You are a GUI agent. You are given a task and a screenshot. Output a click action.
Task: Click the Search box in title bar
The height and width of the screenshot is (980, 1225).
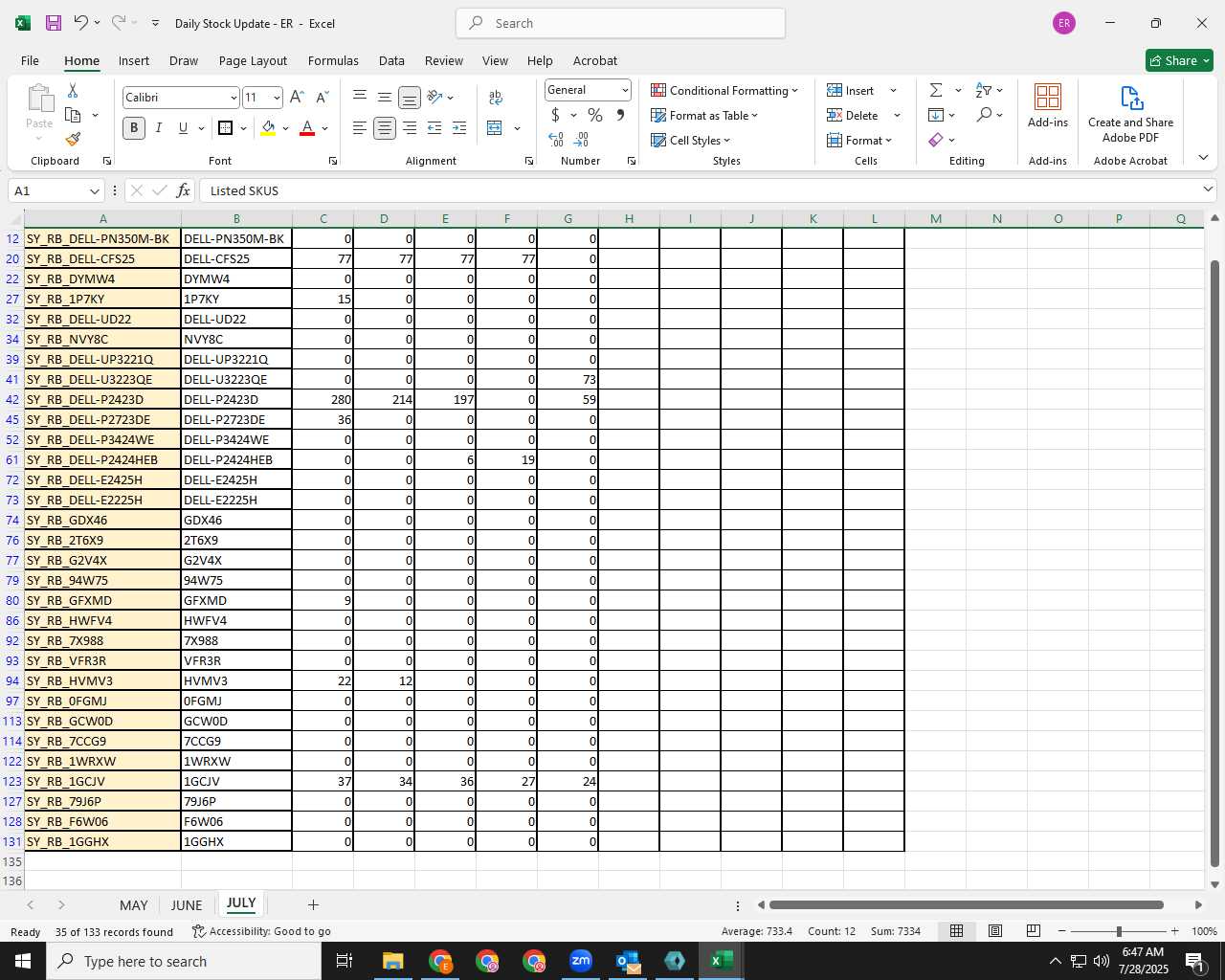point(620,23)
